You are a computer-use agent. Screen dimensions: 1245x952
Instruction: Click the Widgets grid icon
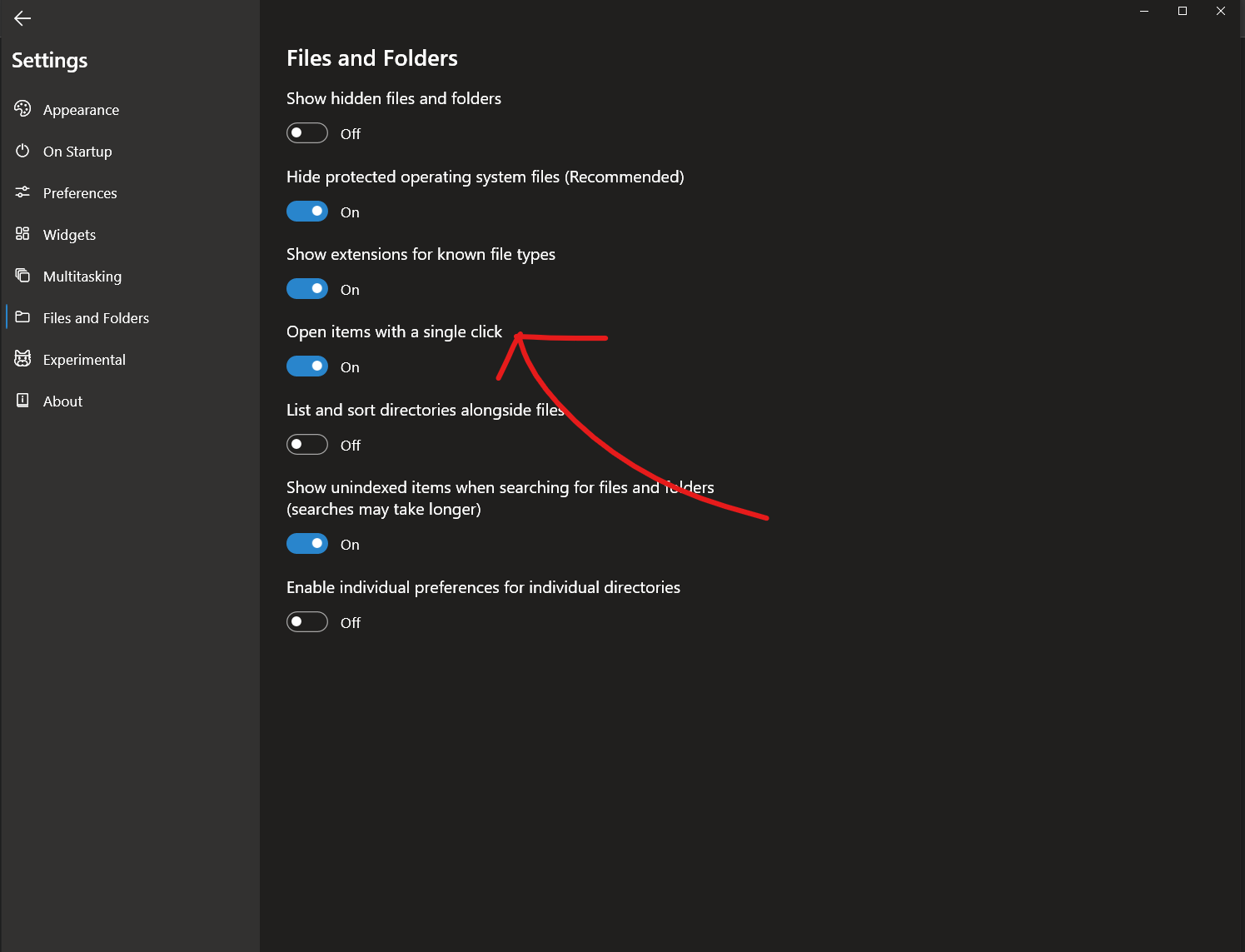[x=22, y=234]
